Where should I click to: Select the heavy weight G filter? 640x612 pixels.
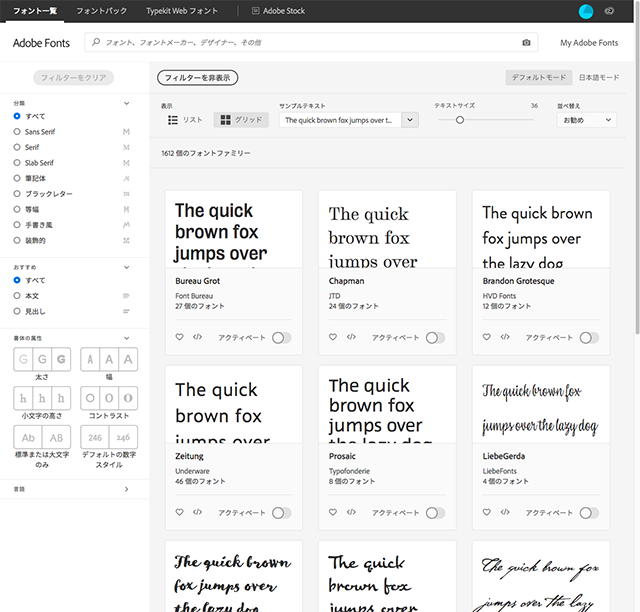(61, 359)
